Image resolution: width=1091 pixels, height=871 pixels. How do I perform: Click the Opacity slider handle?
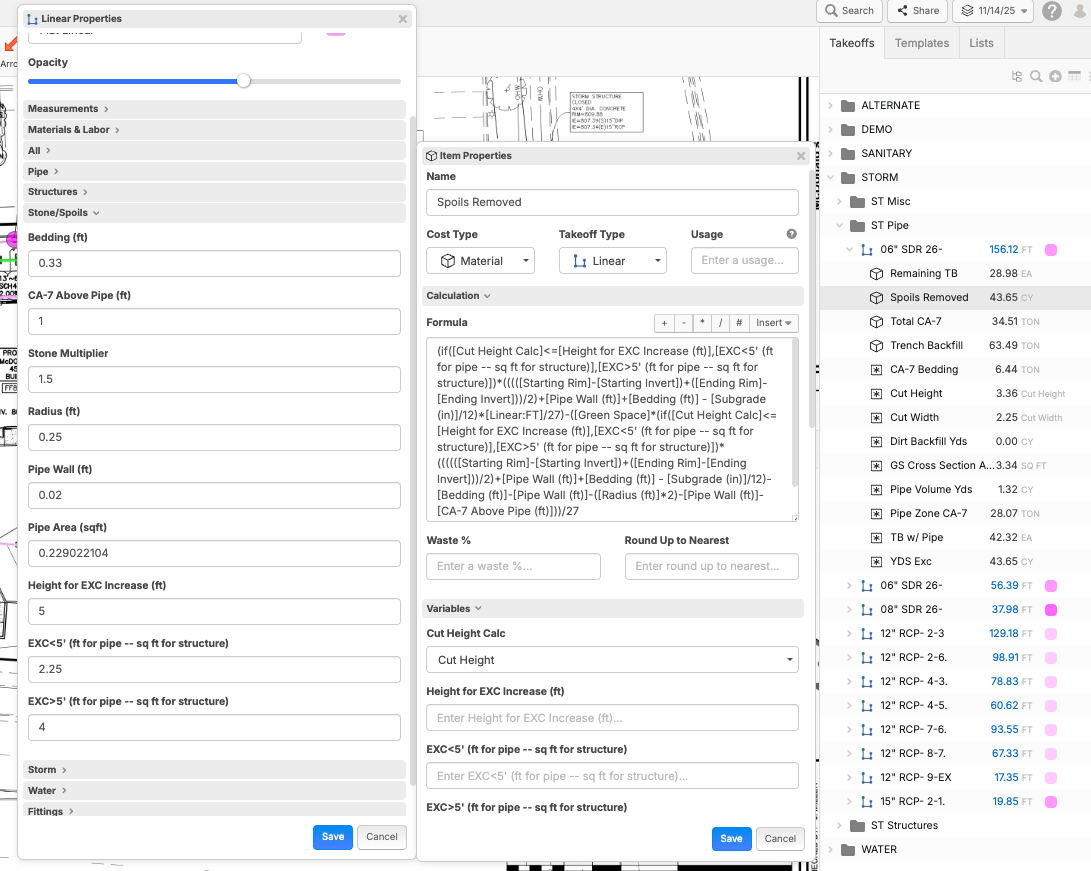[243, 81]
